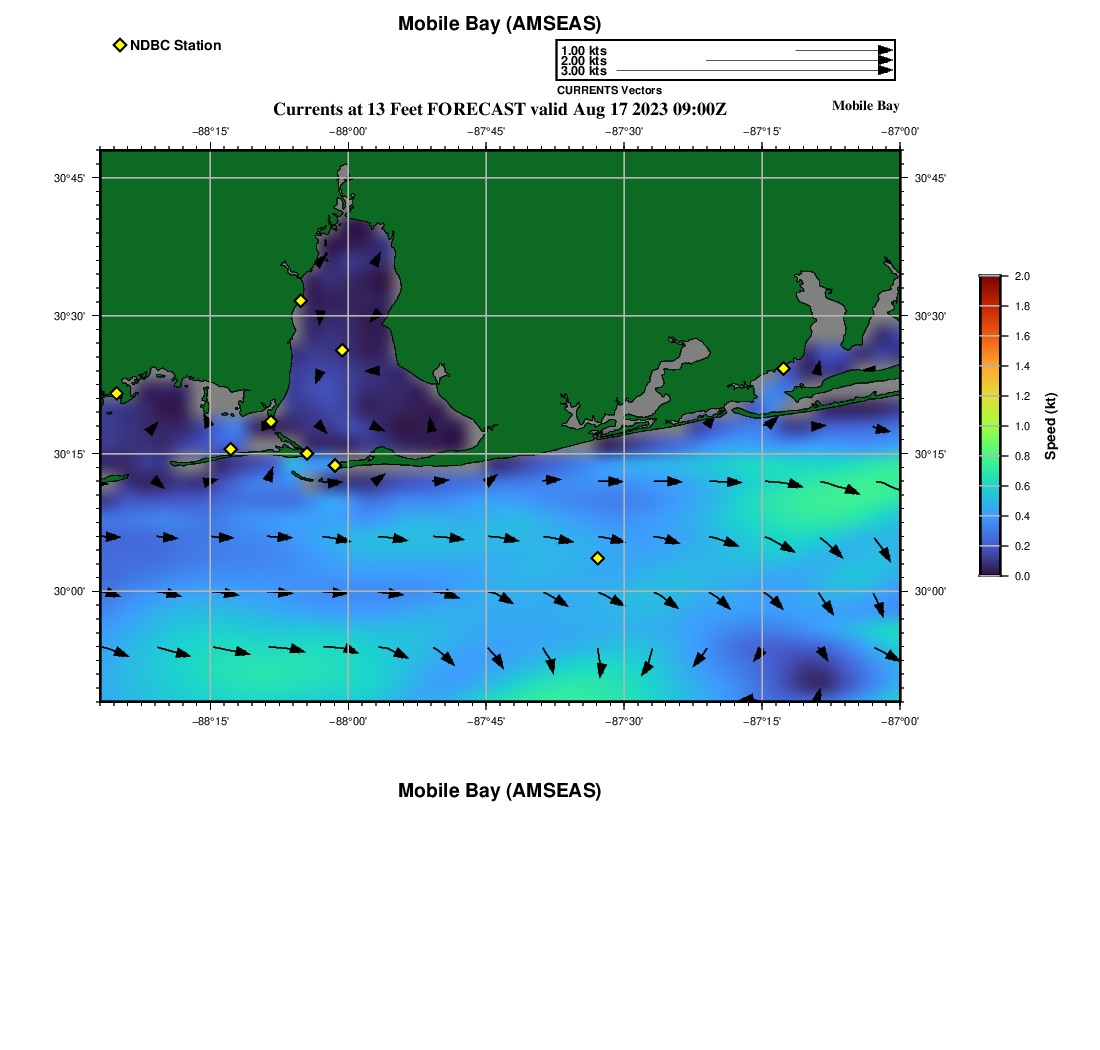Screen dimensions: 1100x1050
Task: Select the station diamond at Dauphin Island's eastern tip
Action: (307, 453)
